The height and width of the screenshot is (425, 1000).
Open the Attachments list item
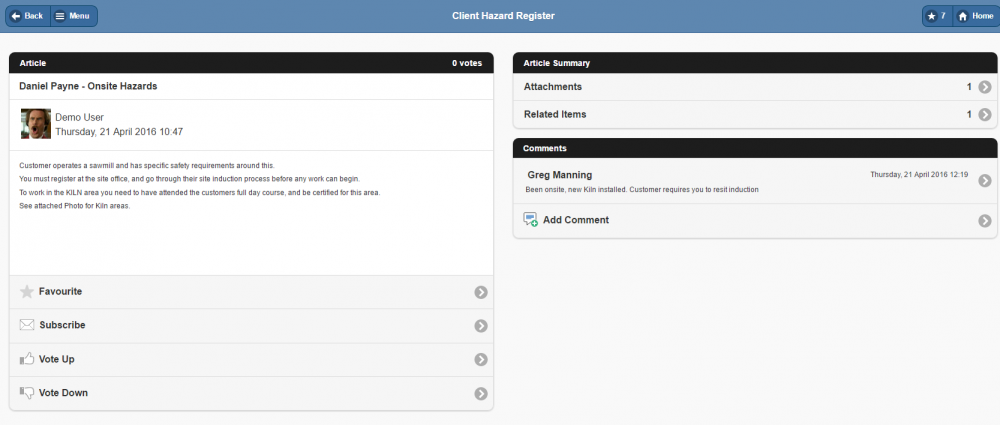[x=553, y=87]
